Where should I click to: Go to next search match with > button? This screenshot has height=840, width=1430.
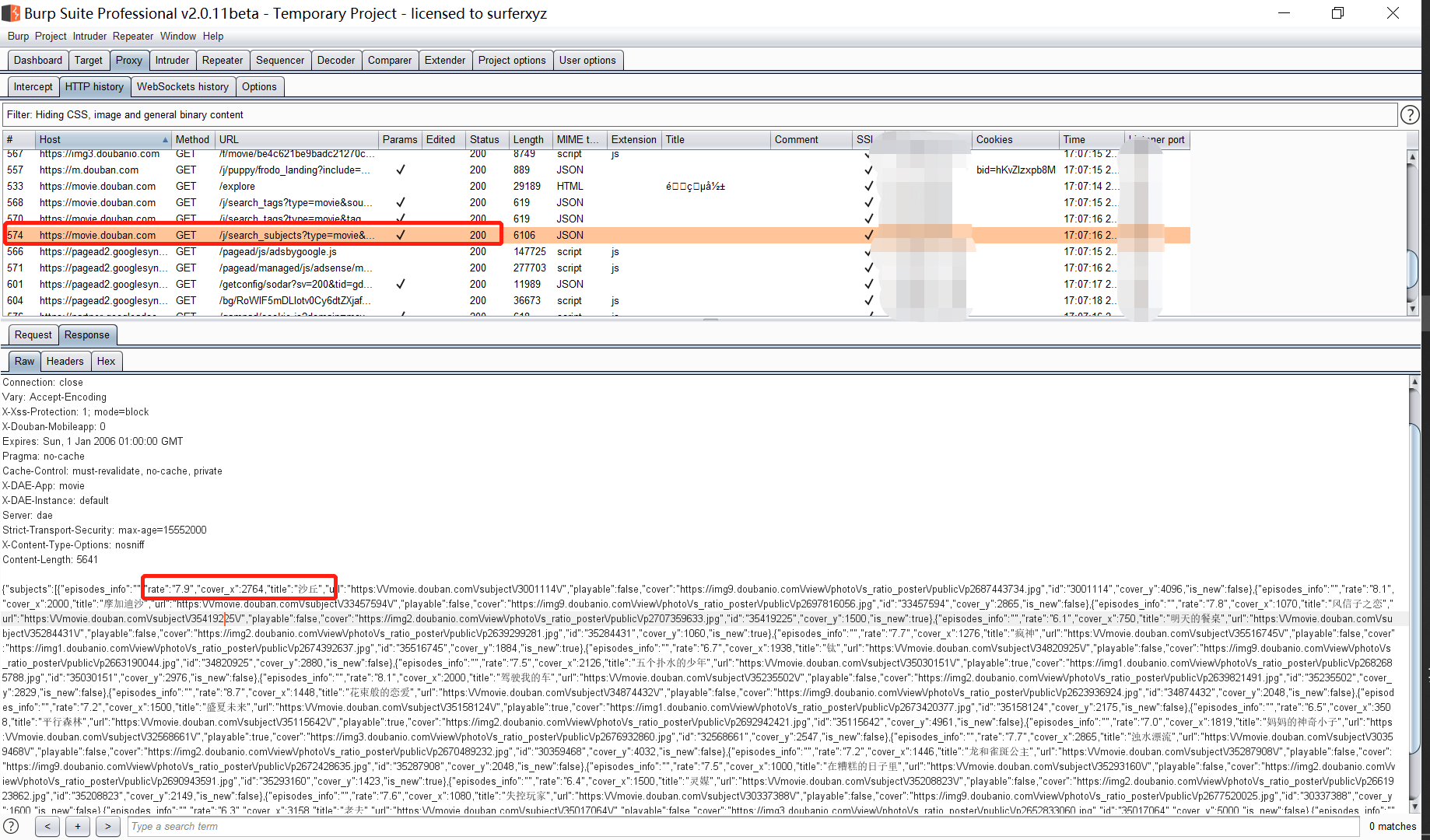pyautogui.click(x=108, y=826)
